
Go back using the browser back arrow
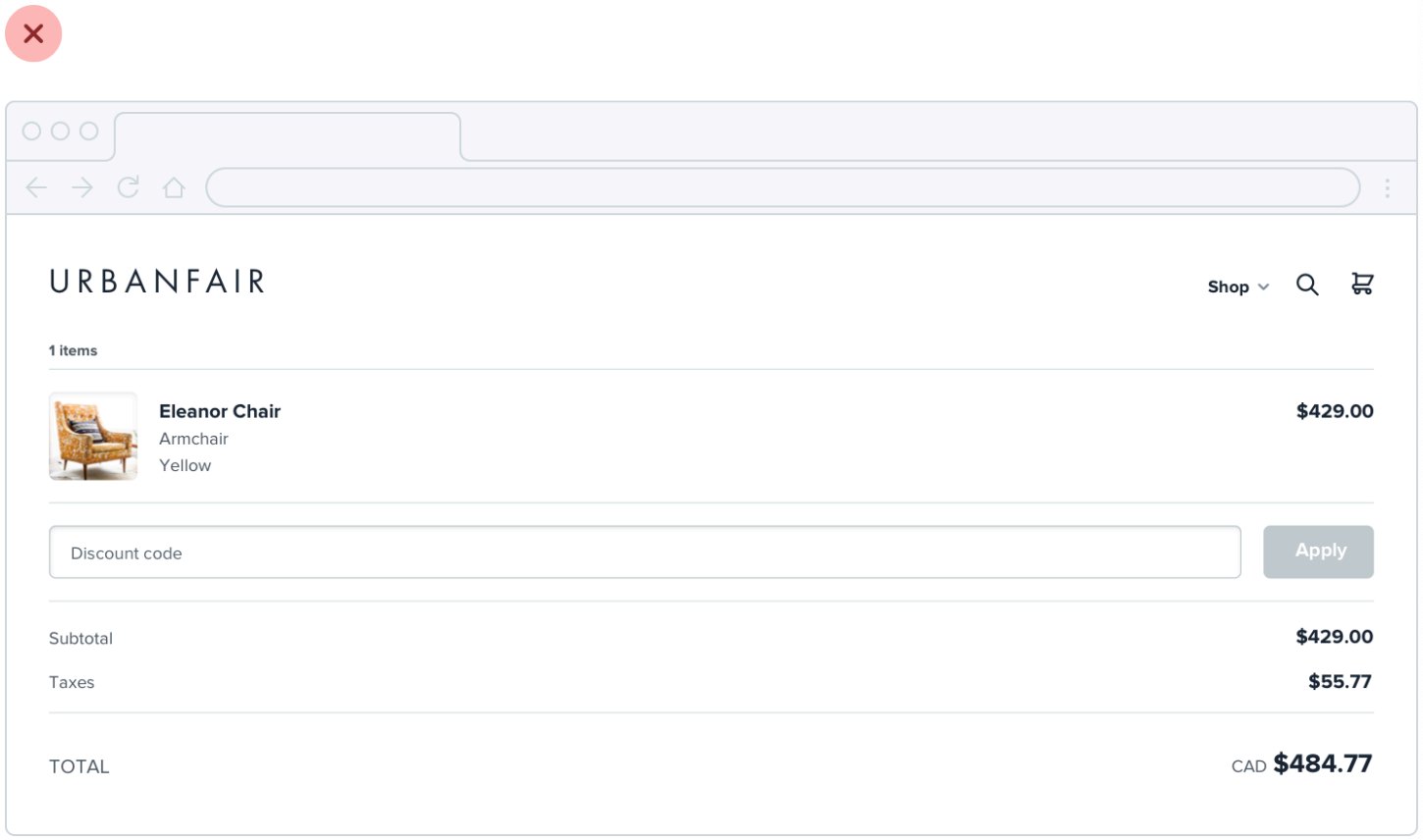[36, 187]
